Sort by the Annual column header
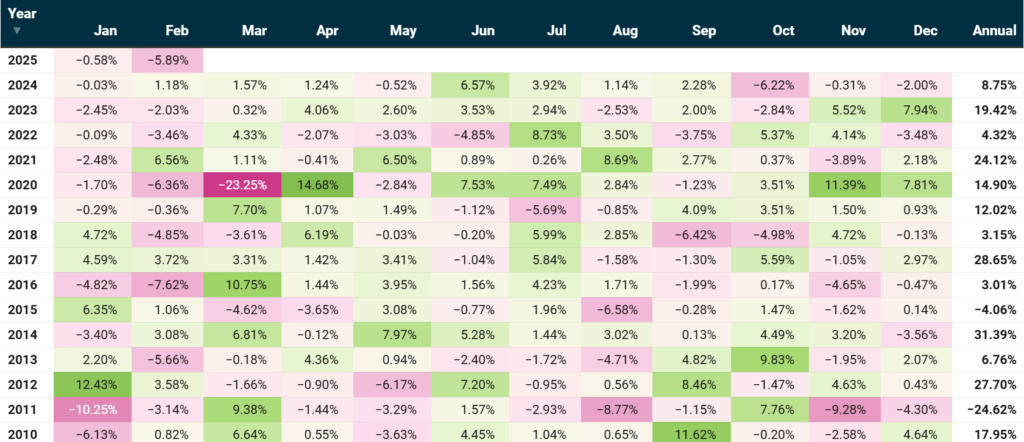The width and height of the screenshot is (1024, 442). click(x=994, y=31)
